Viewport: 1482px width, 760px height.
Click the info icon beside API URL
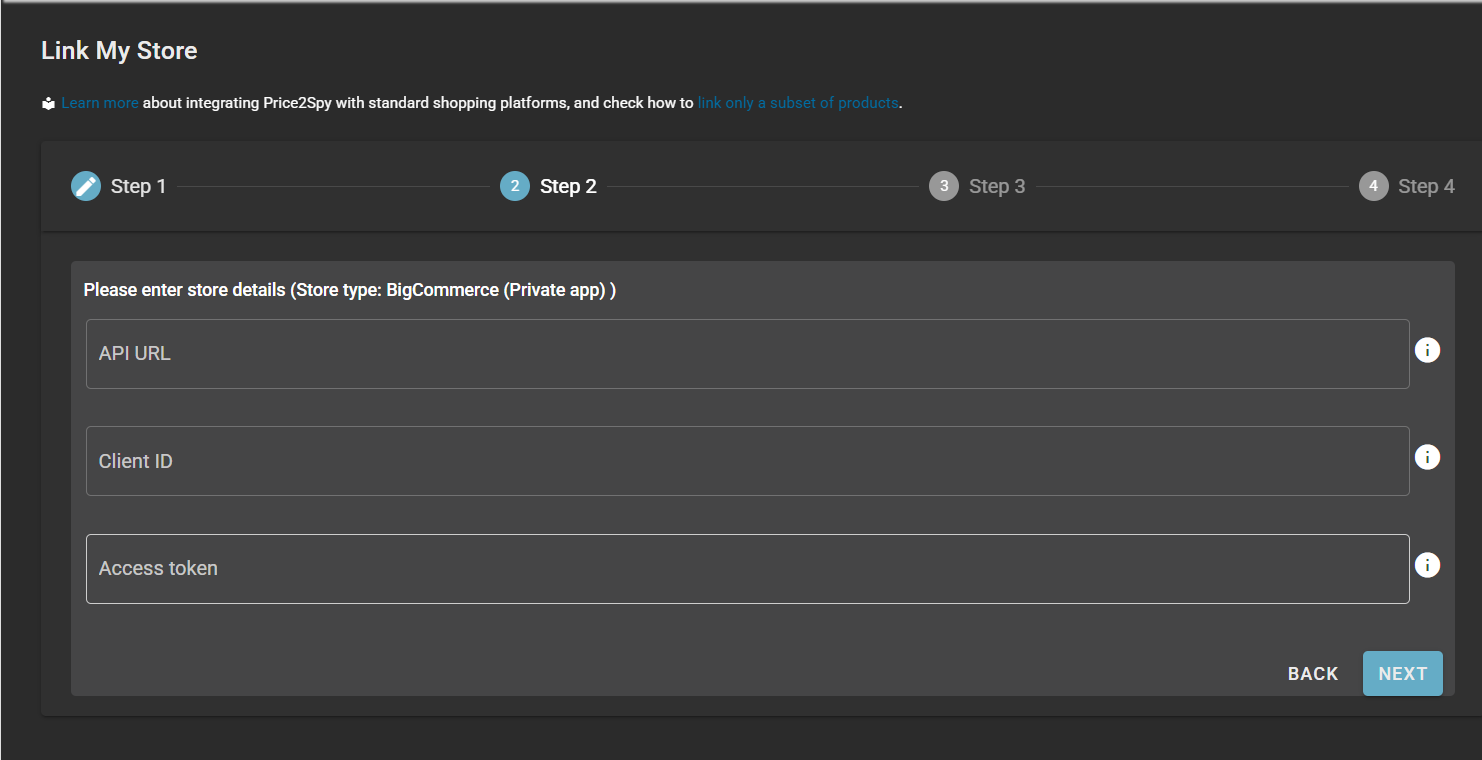1427,350
